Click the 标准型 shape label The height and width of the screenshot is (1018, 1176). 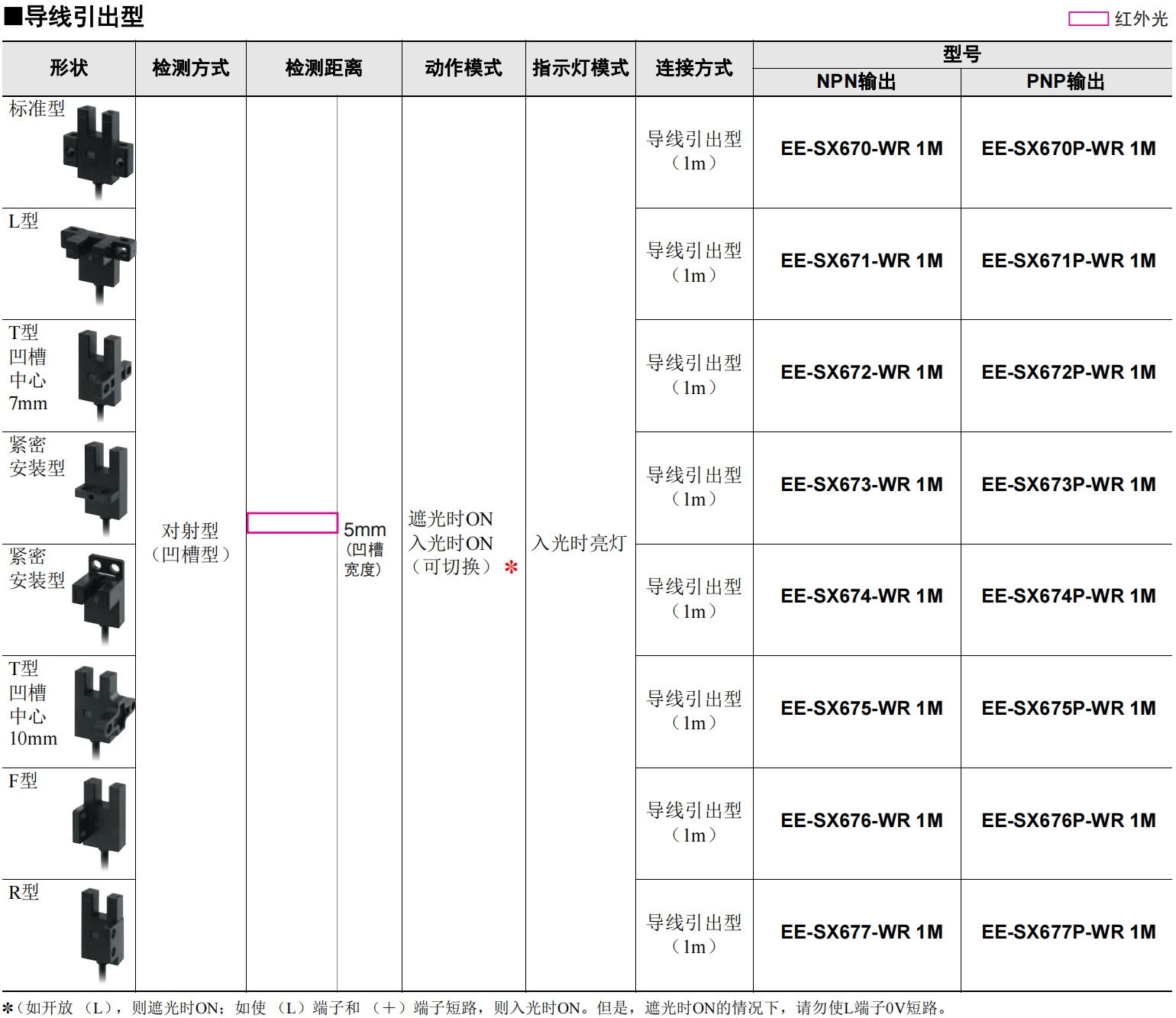coord(37,109)
